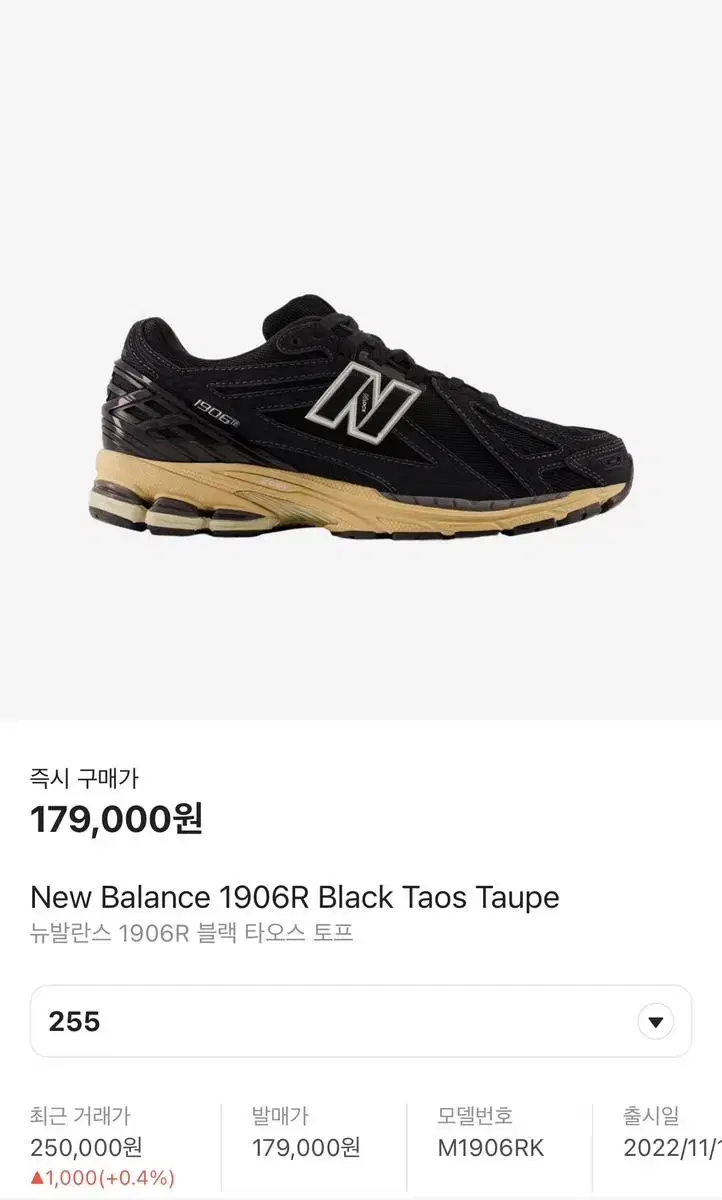Open New Balance 1906R Black Taos Taupe title
Screen dimensions: 722x1200
pos(295,896)
